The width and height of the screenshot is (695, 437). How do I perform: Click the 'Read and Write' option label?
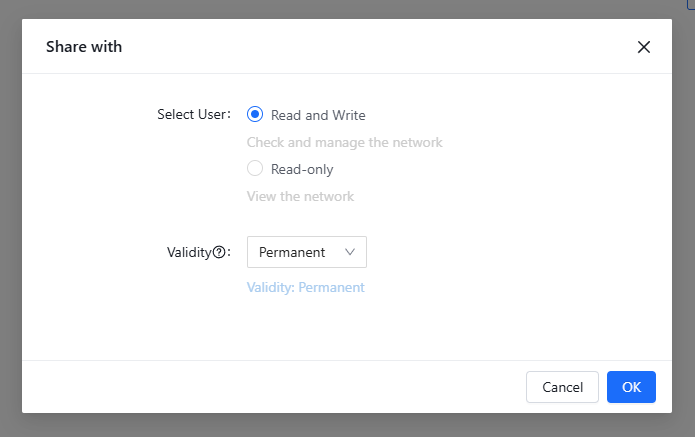(x=318, y=115)
